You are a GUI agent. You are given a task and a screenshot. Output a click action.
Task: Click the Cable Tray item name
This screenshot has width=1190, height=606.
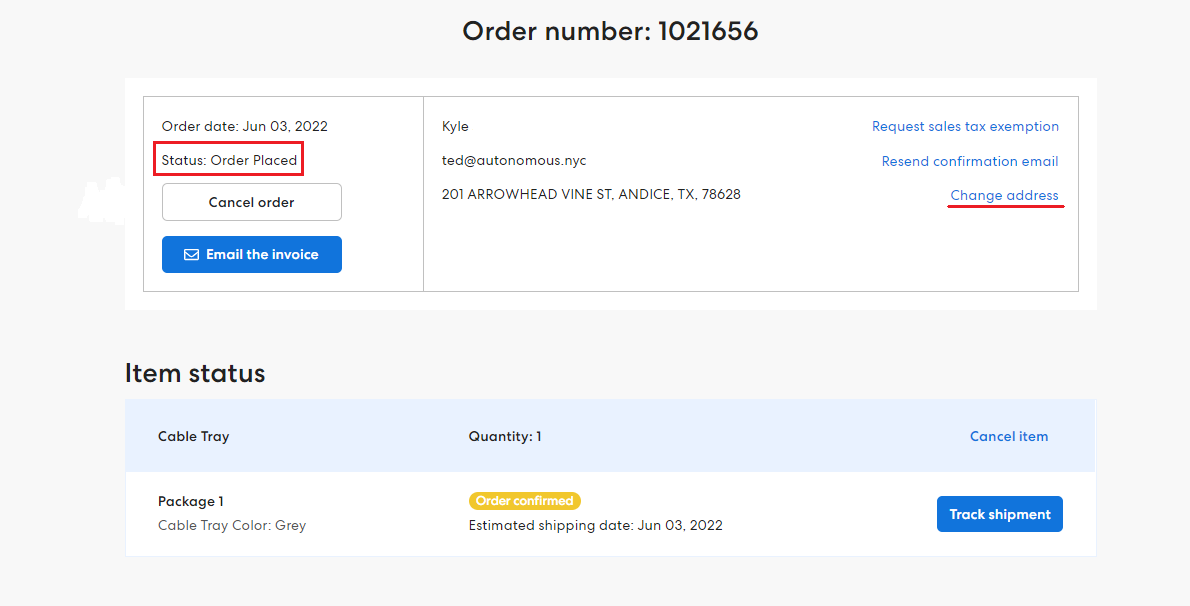coord(193,436)
